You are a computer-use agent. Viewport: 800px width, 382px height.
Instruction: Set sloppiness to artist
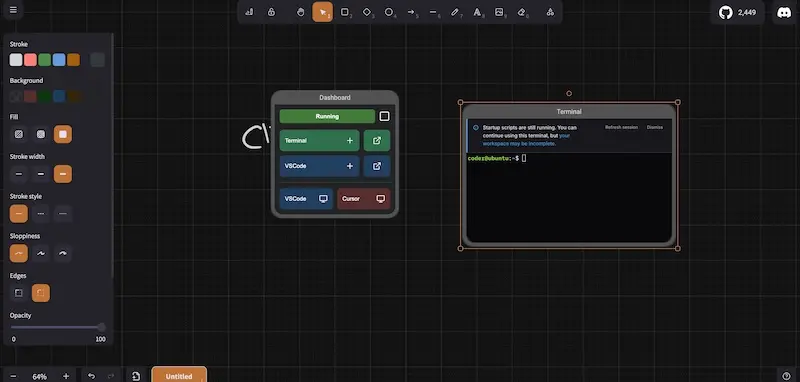coord(41,253)
